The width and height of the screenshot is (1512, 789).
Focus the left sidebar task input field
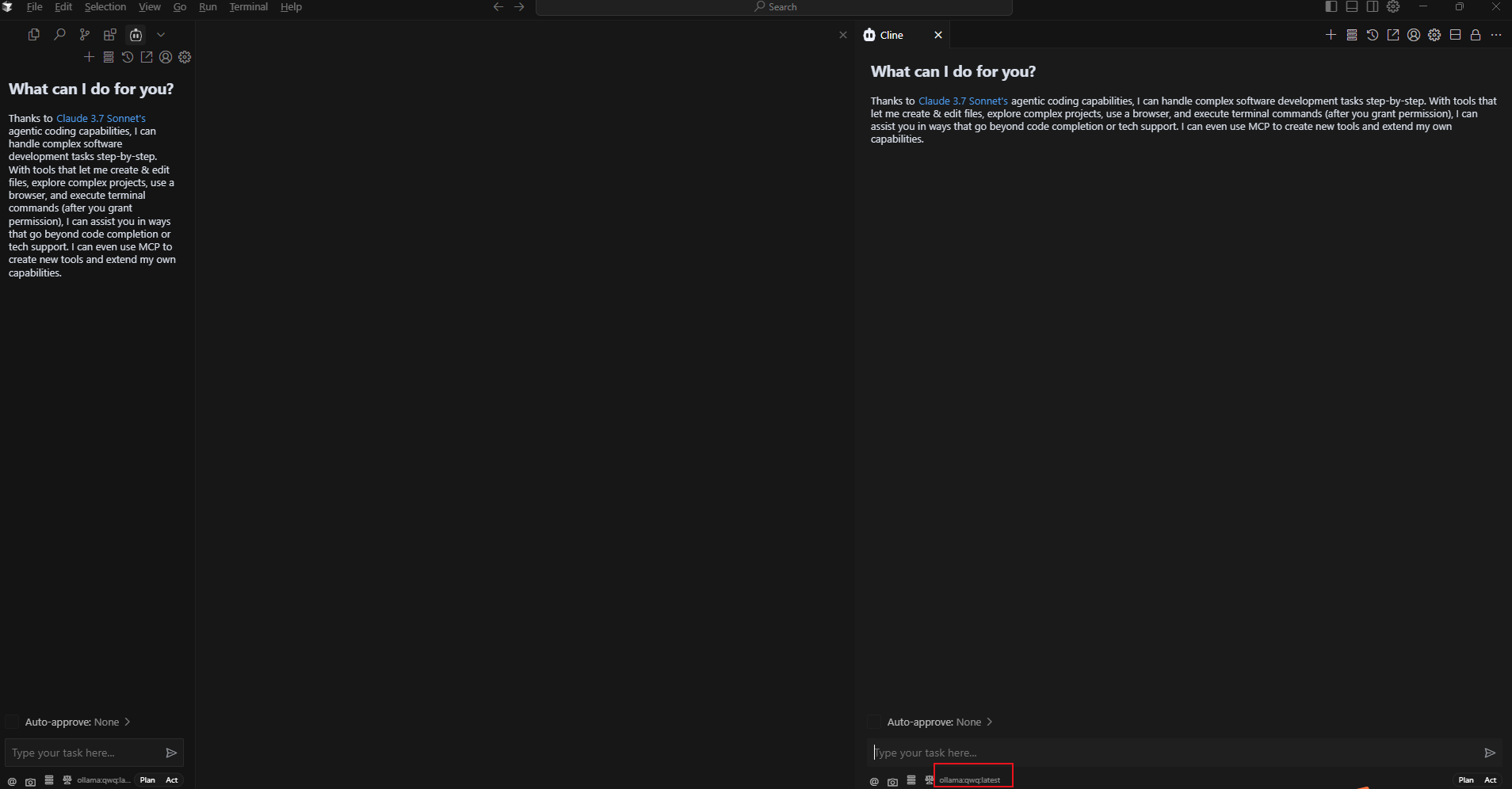83,753
